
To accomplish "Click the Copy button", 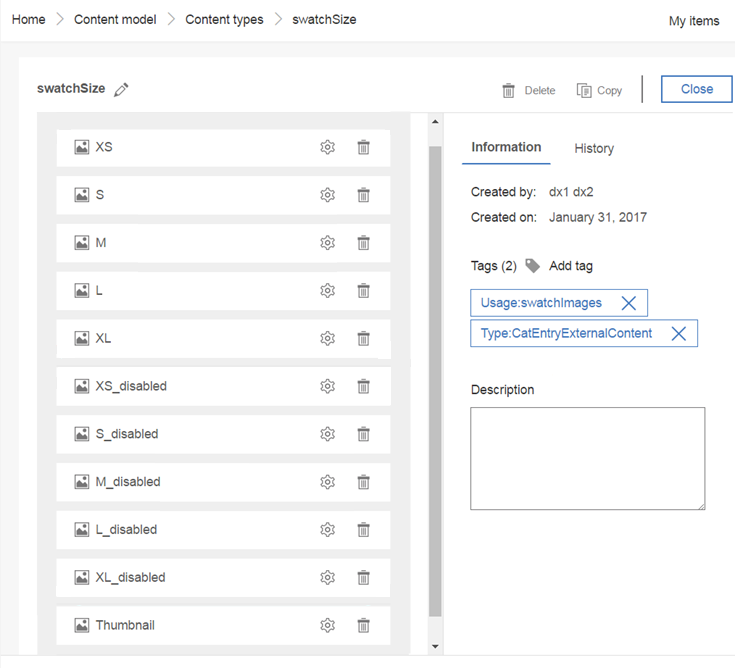I will 599,90.
